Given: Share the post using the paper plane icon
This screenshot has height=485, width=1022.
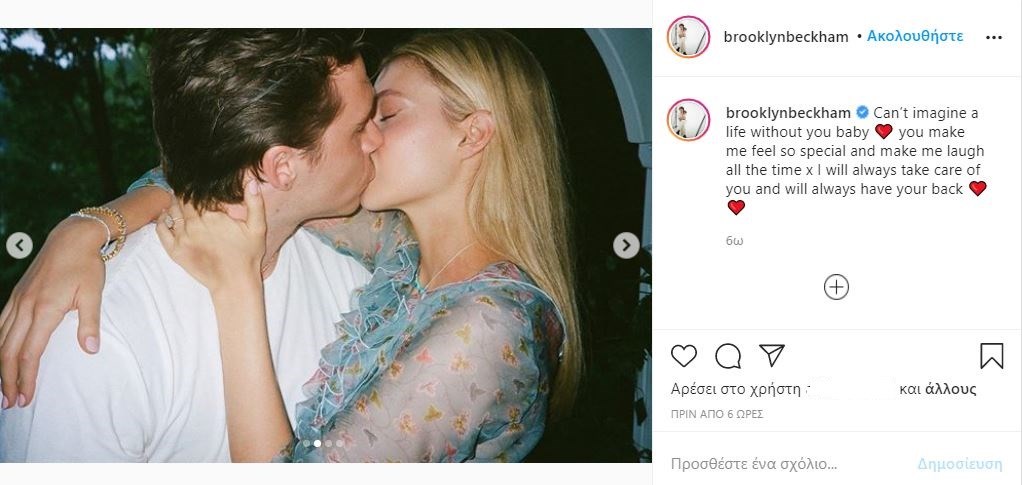Looking at the screenshot, I should tap(771, 356).
